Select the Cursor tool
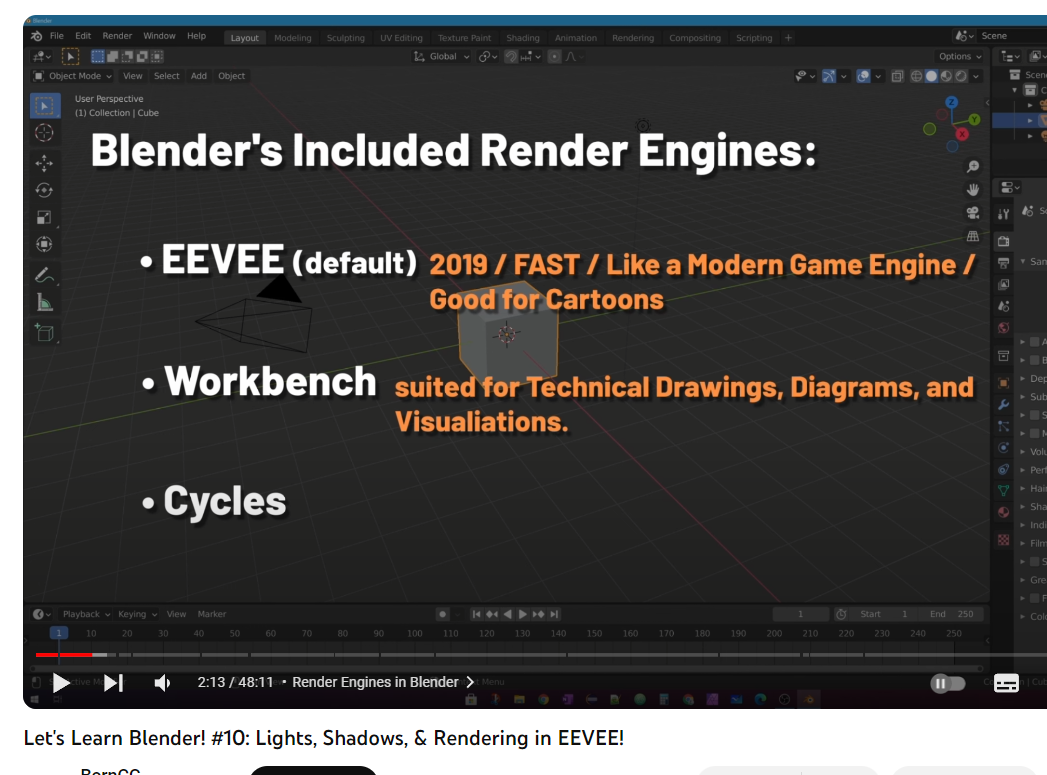Screen dimensions: 1047x775 (45, 133)
